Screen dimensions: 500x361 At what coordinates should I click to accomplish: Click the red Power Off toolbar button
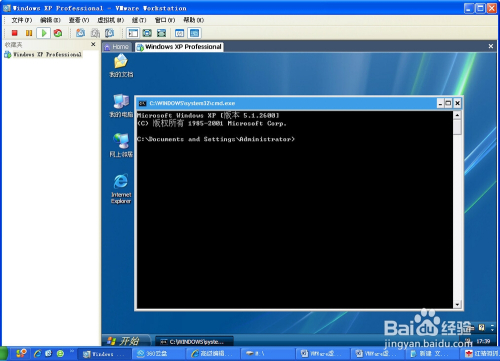point(14,33)
